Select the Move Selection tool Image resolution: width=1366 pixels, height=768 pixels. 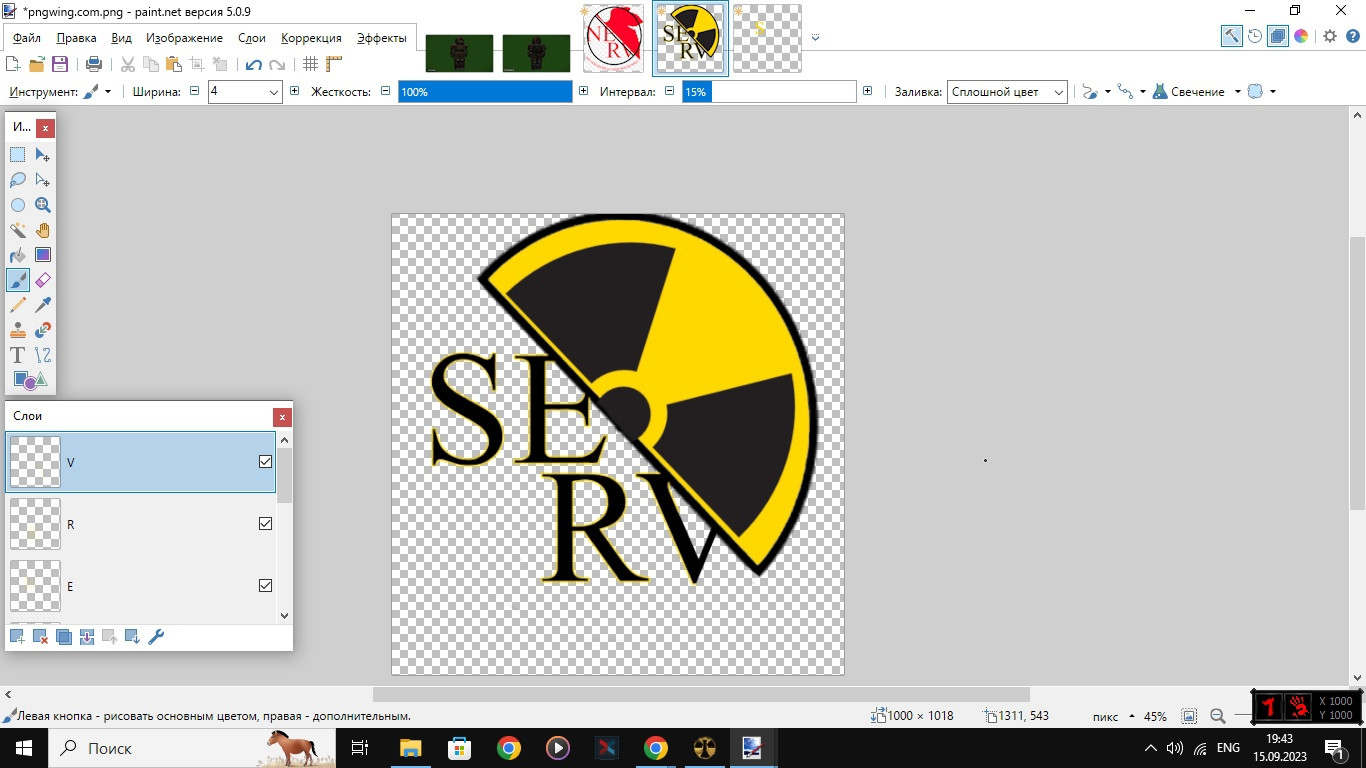[43, 180]
